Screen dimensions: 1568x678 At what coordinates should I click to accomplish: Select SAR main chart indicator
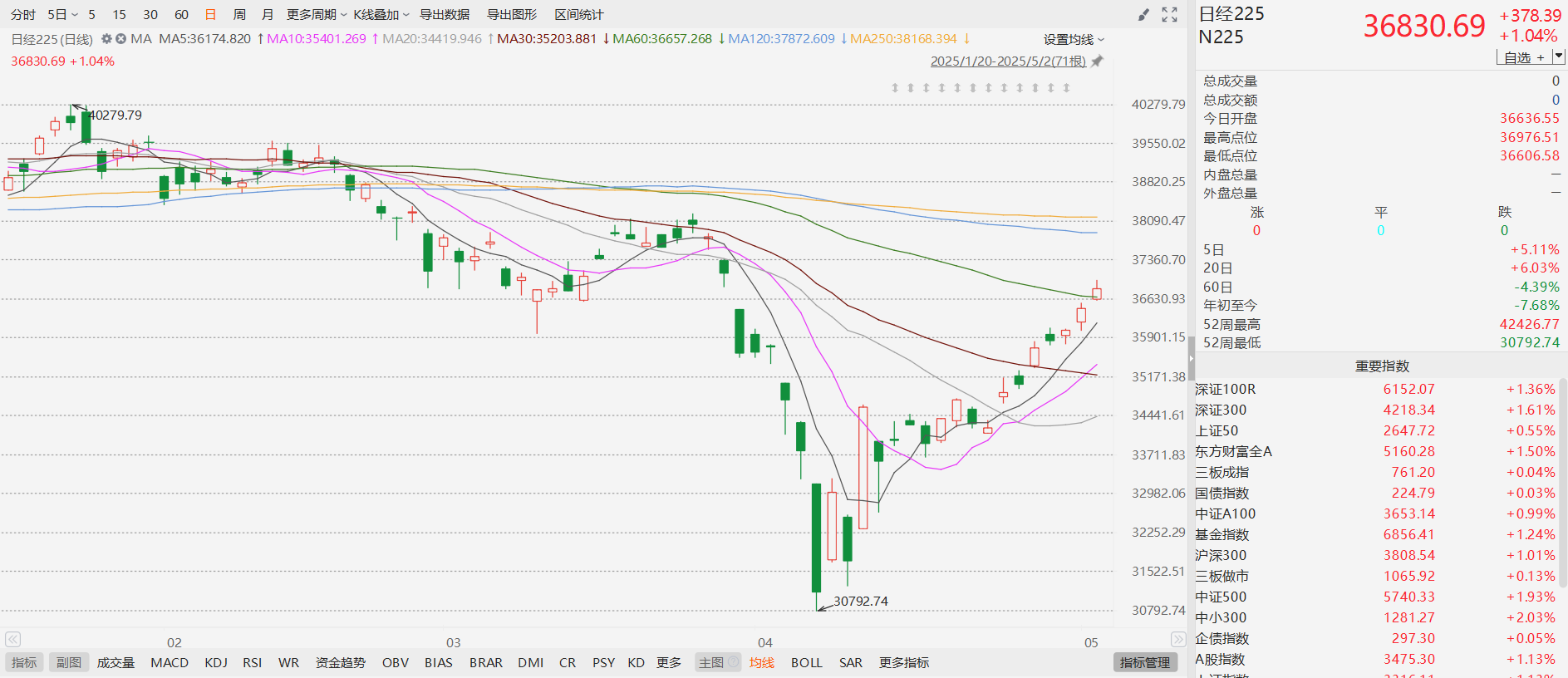point(851,662)
